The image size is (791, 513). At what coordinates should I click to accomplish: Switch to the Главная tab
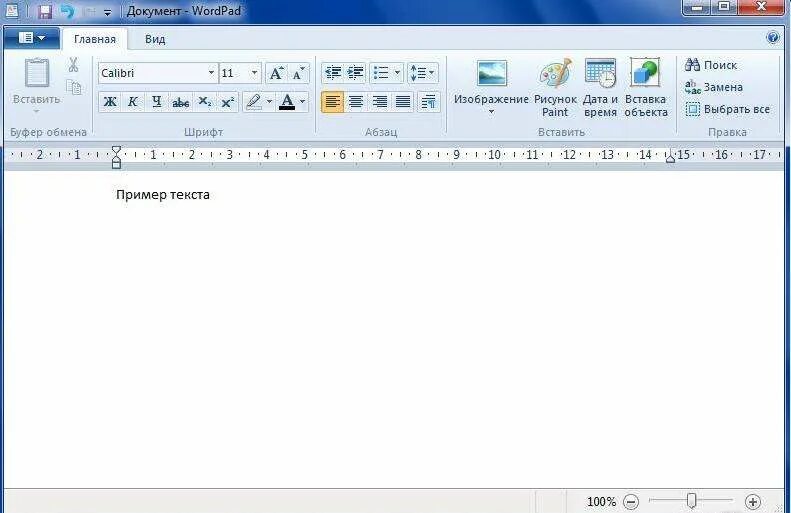pyautogui.click(x=95, y=39)
